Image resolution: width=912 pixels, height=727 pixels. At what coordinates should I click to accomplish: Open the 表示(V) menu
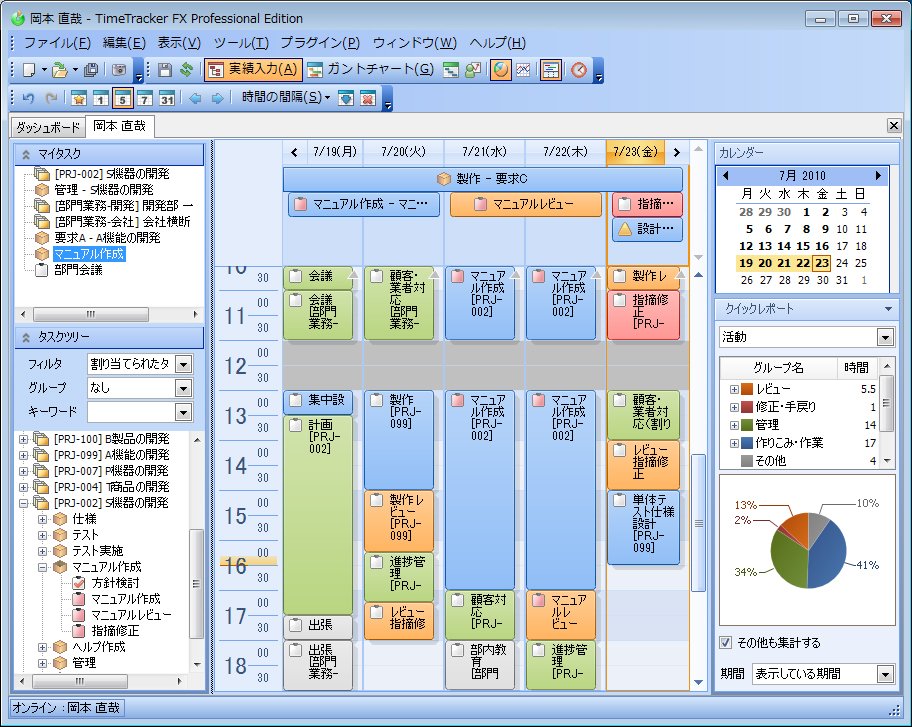pos(179,43)
